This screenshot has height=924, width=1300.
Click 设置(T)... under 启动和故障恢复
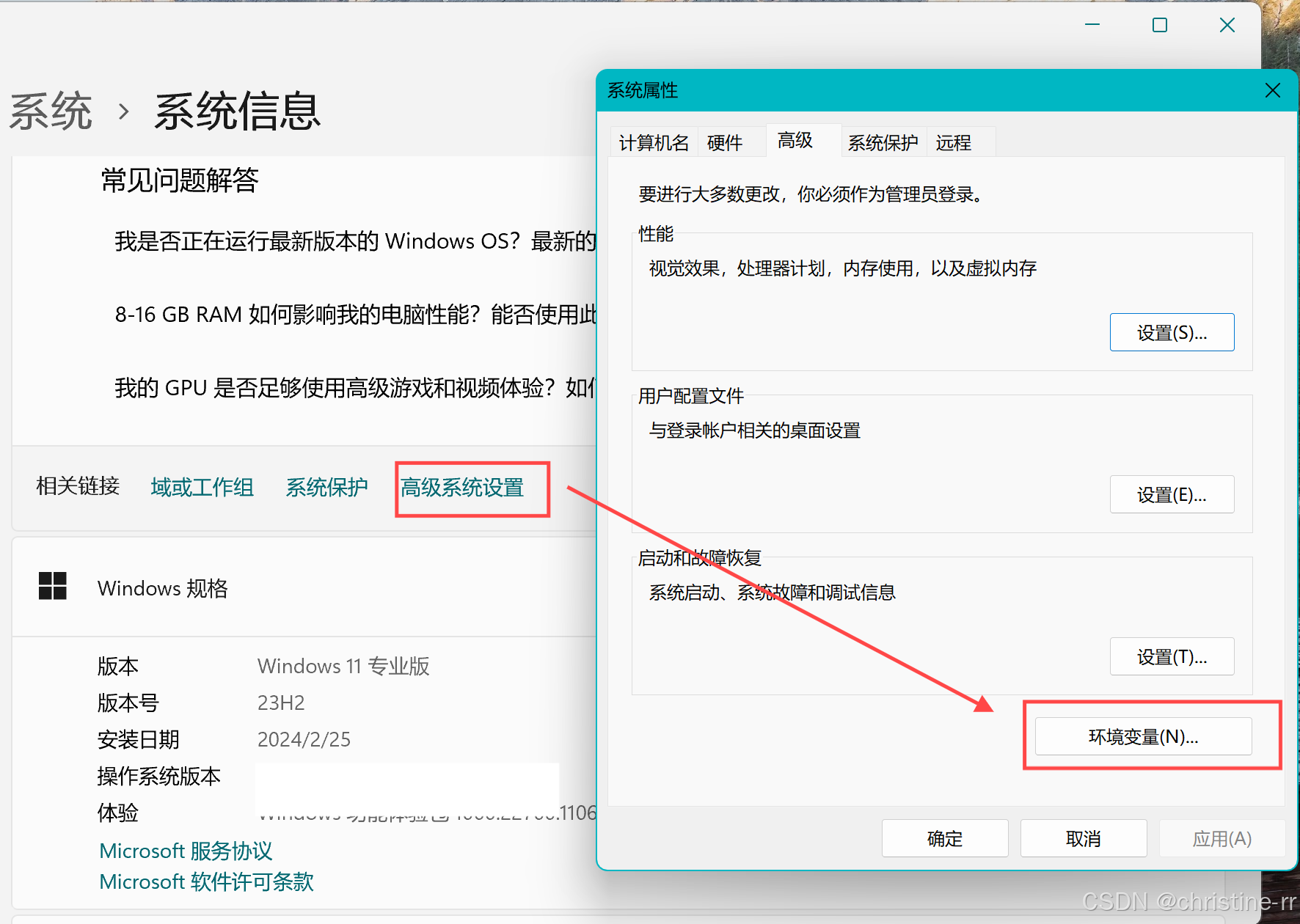(1172, 656)
